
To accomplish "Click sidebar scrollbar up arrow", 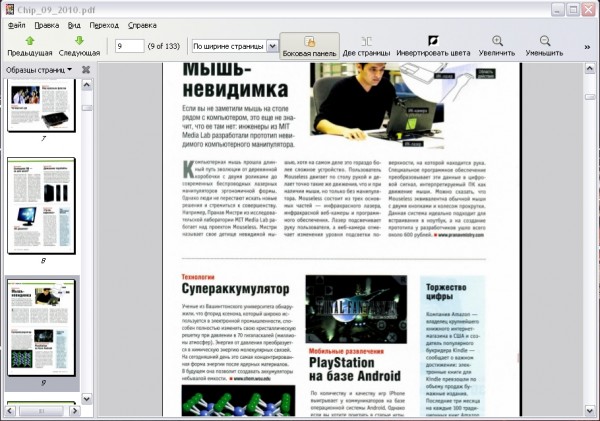I will 87,85.
